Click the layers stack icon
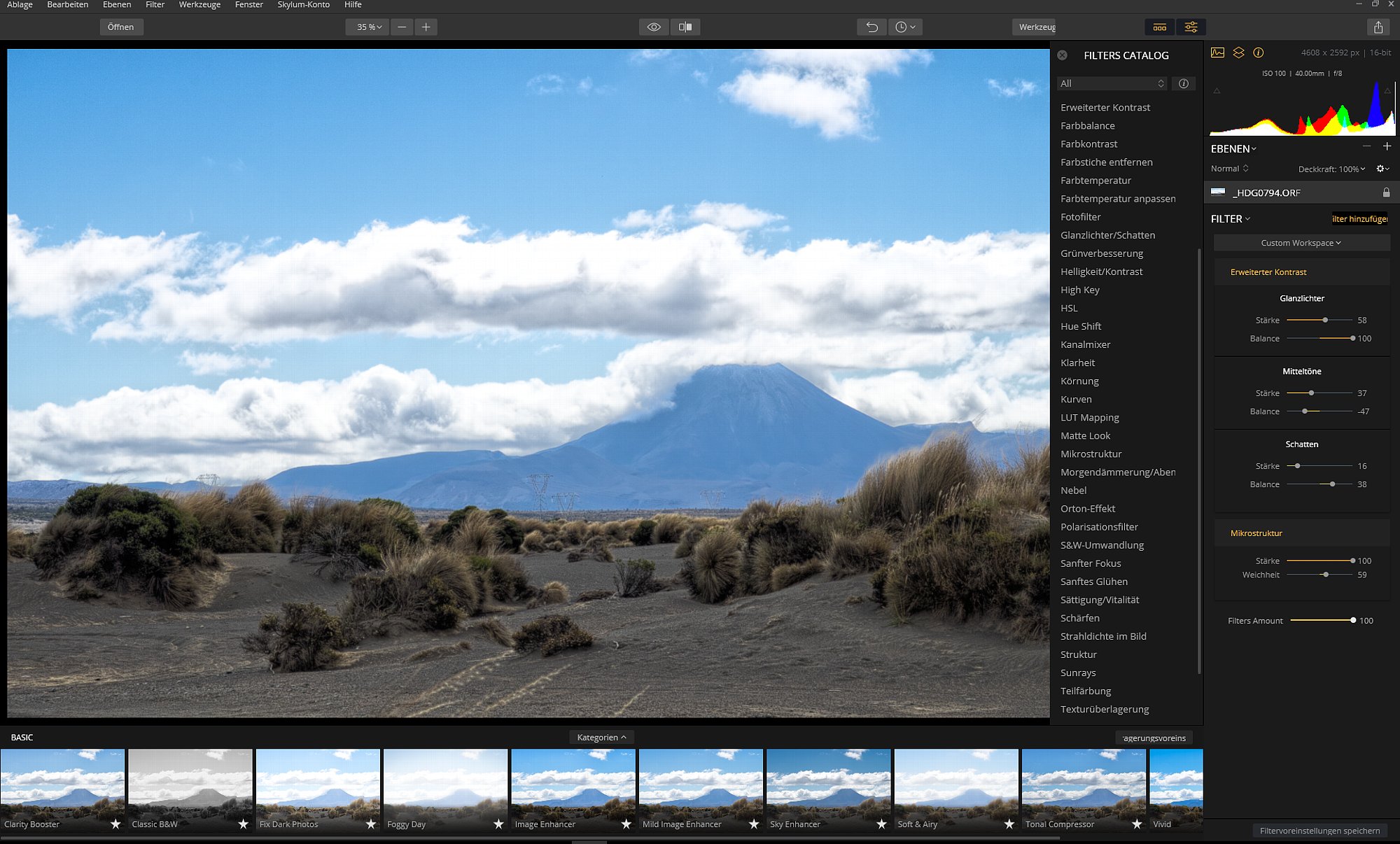The image size is (1400, 844). pyautogui.click(x=1238, y=52)
